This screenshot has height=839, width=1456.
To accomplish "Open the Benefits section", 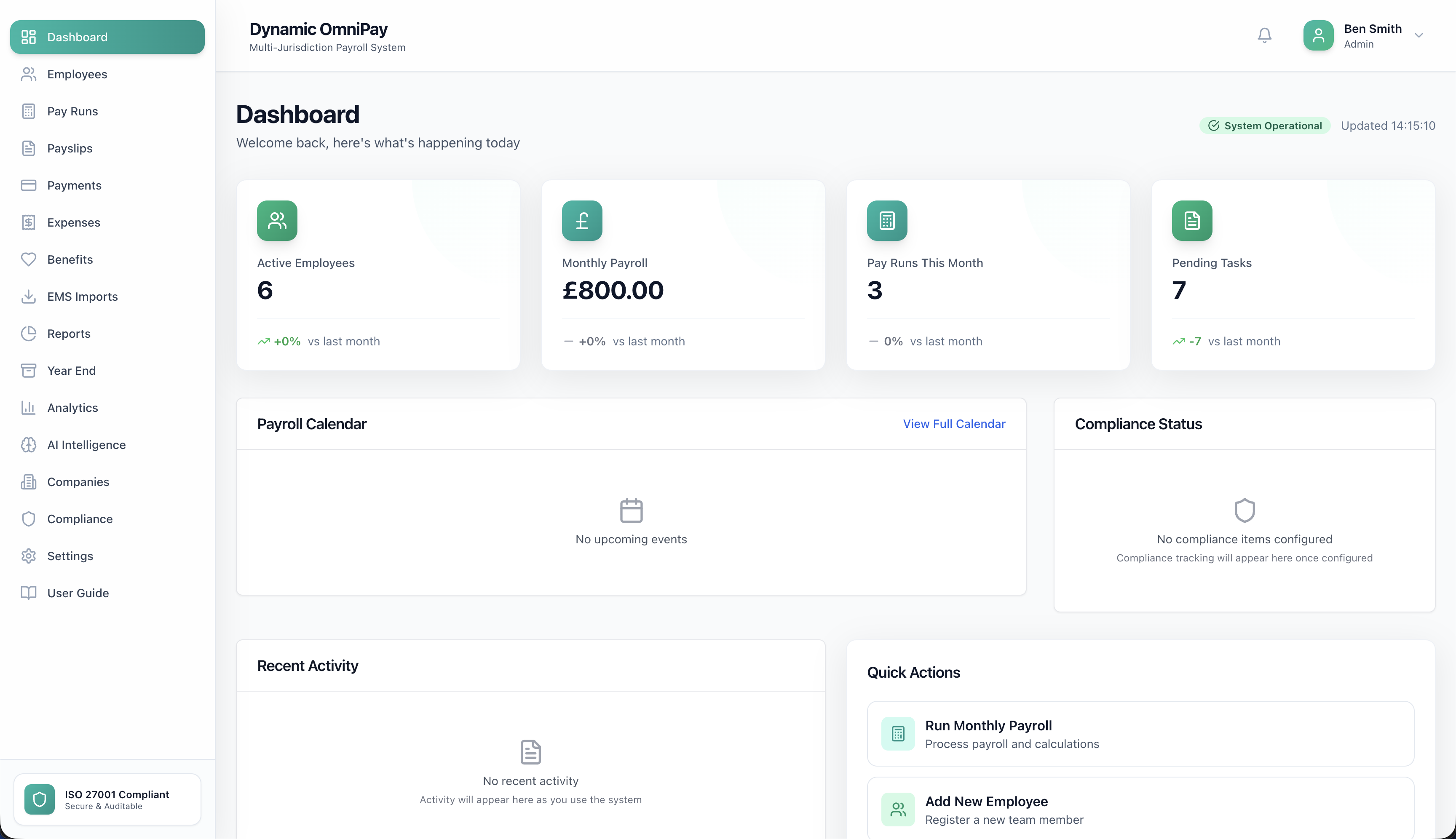I will (107, 259).
